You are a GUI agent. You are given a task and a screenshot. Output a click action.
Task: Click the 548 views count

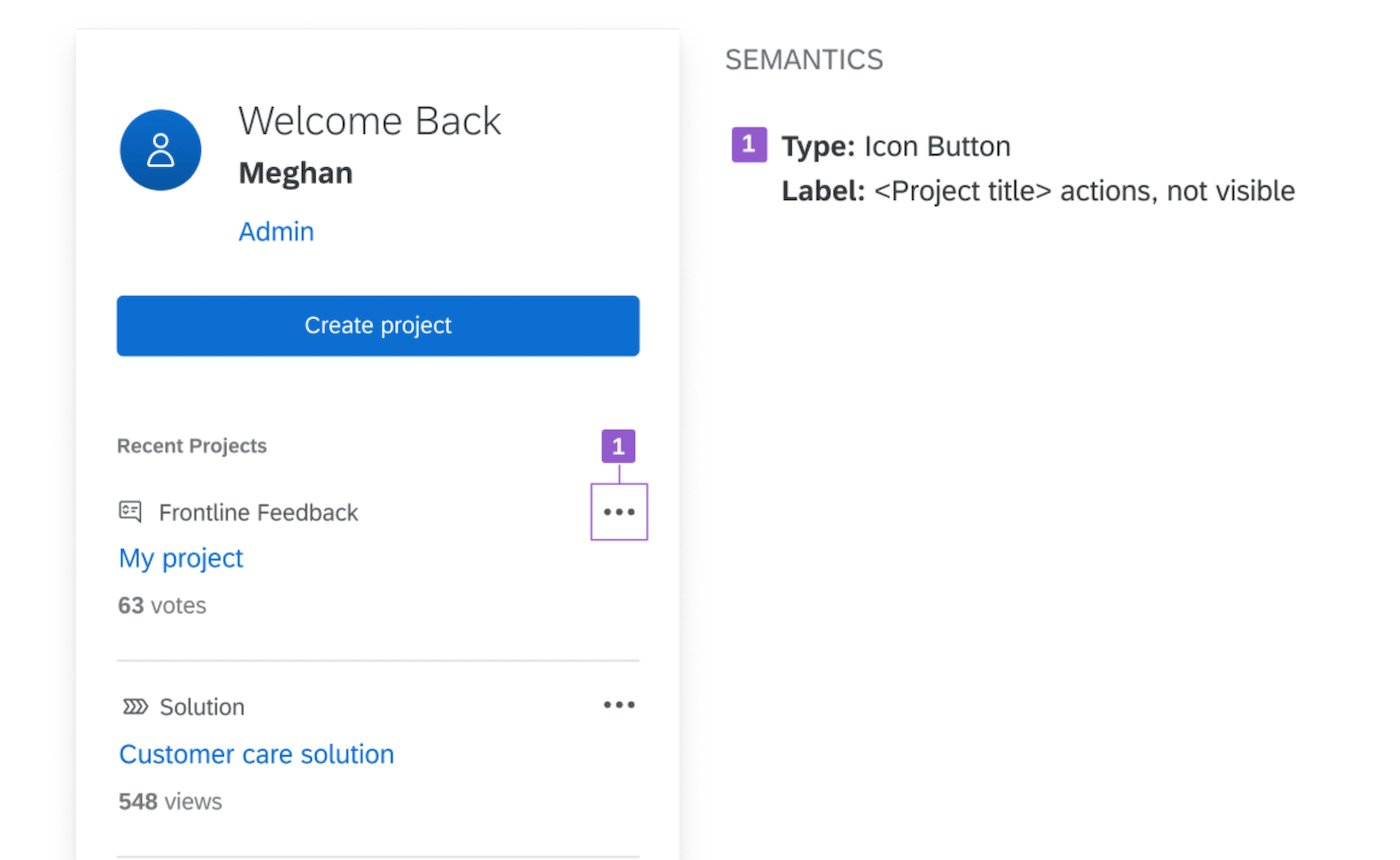click(x=170, y=801)
